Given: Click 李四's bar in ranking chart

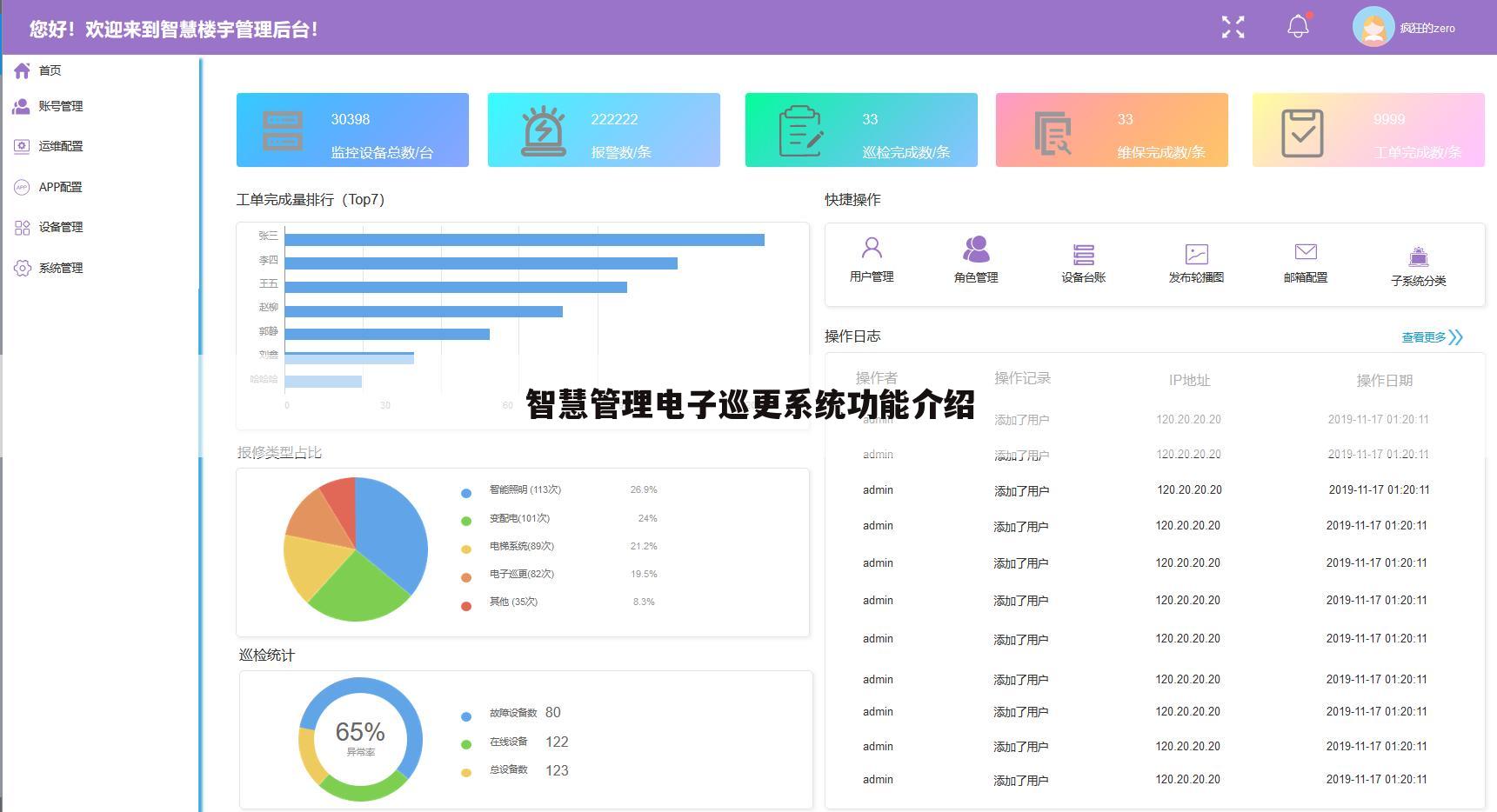Looking at the screenshot, I should tap(481, 263).
